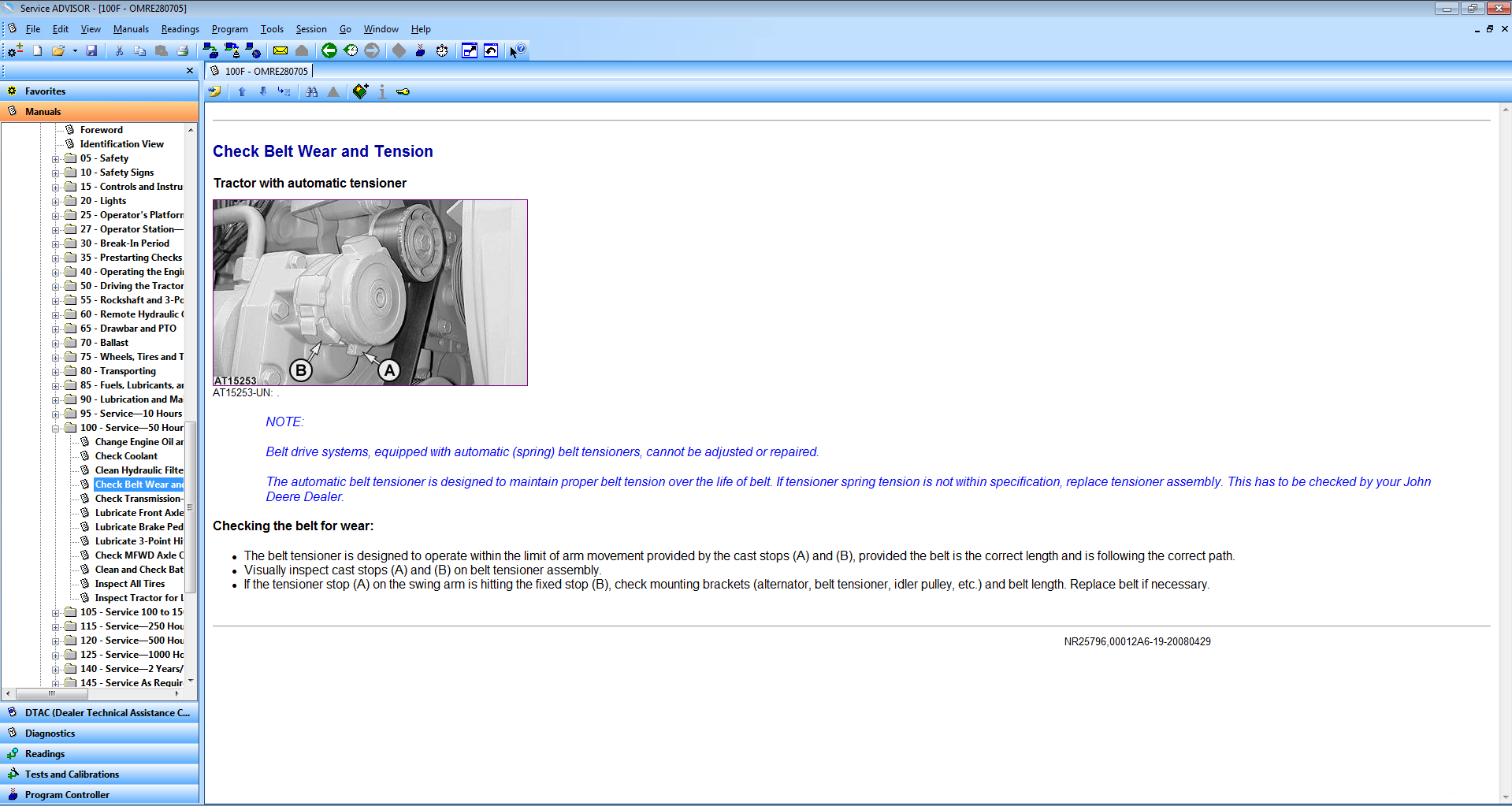The image size is (1512, 806).
Task: Click the information 'i' icon
Action: pyautogui.click(x=382, y=92)
